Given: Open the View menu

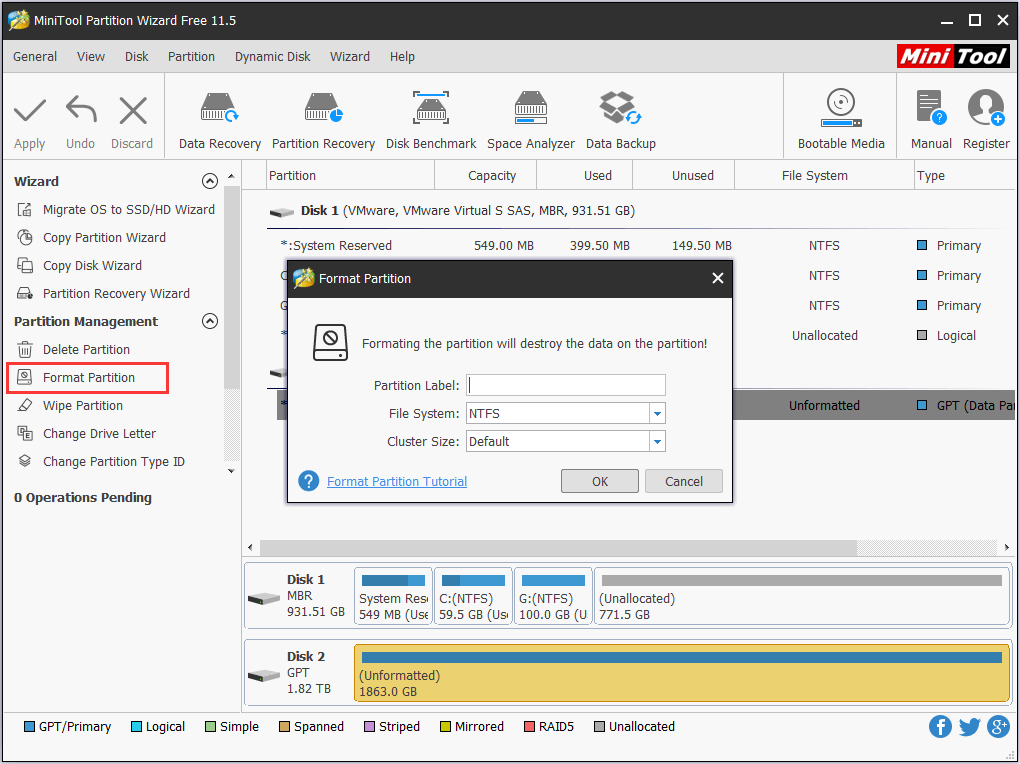Looking at the screenshot, I should 90,57.
